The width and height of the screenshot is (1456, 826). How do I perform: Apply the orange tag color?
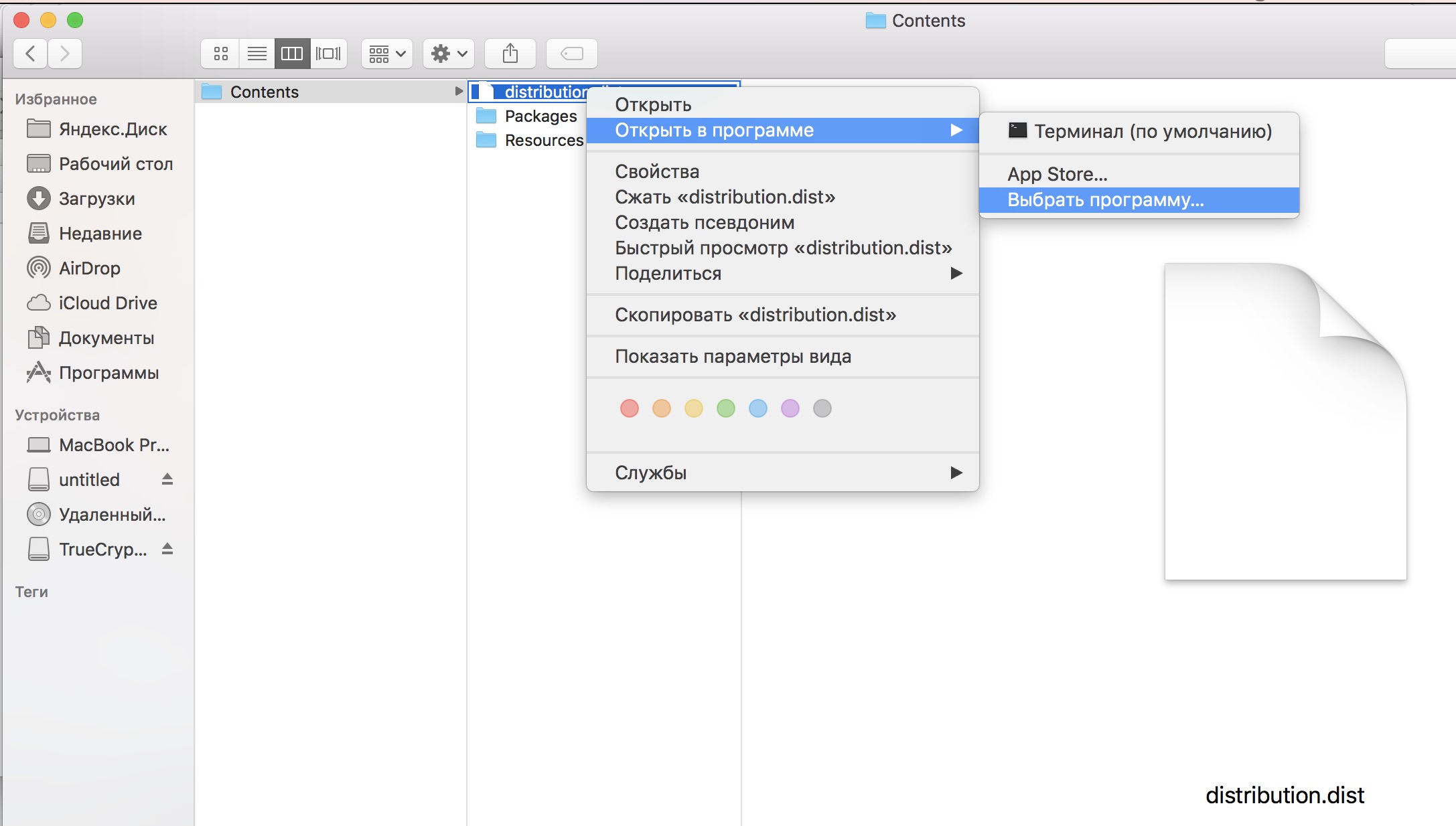coord(662,408)
